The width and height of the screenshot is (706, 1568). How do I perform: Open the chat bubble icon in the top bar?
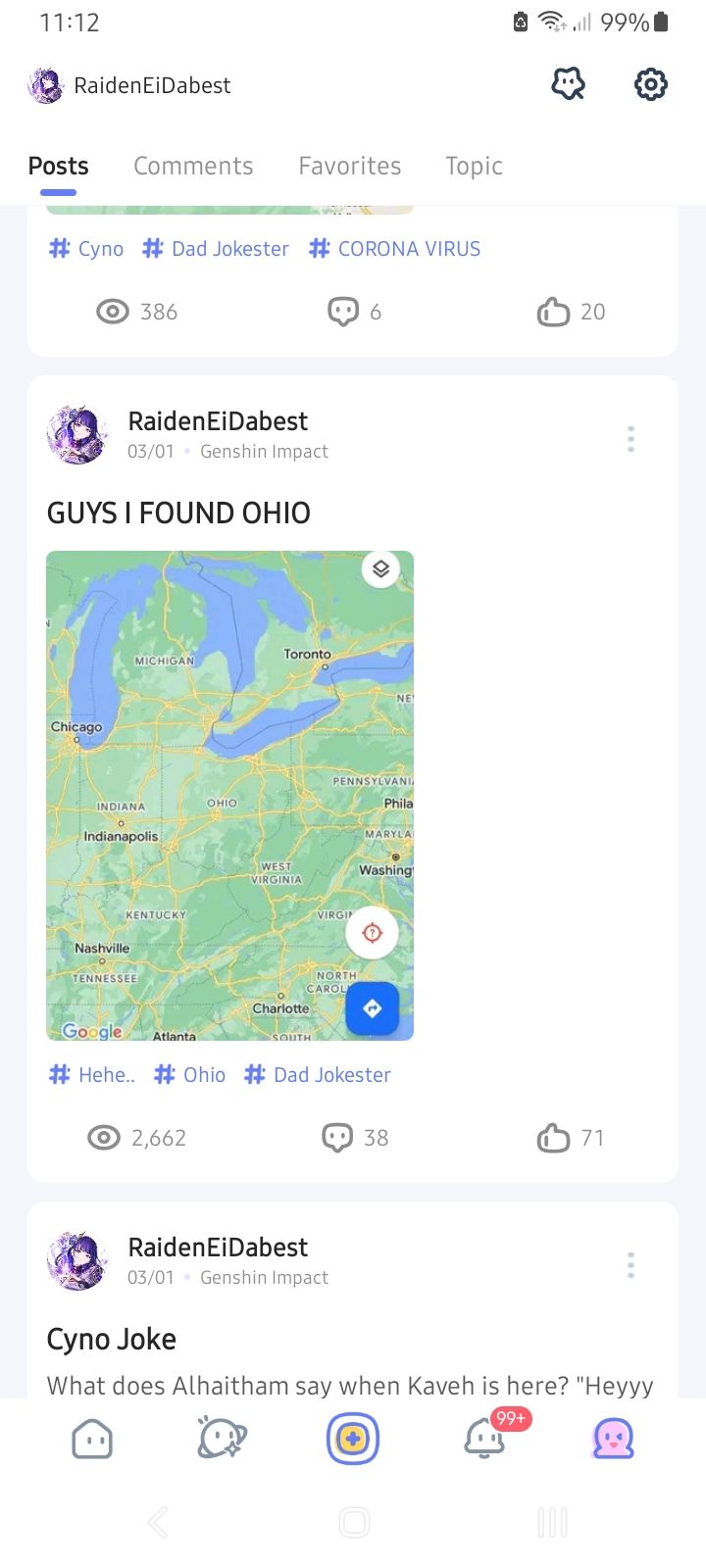pyautogui.click(x=568, y=84)
